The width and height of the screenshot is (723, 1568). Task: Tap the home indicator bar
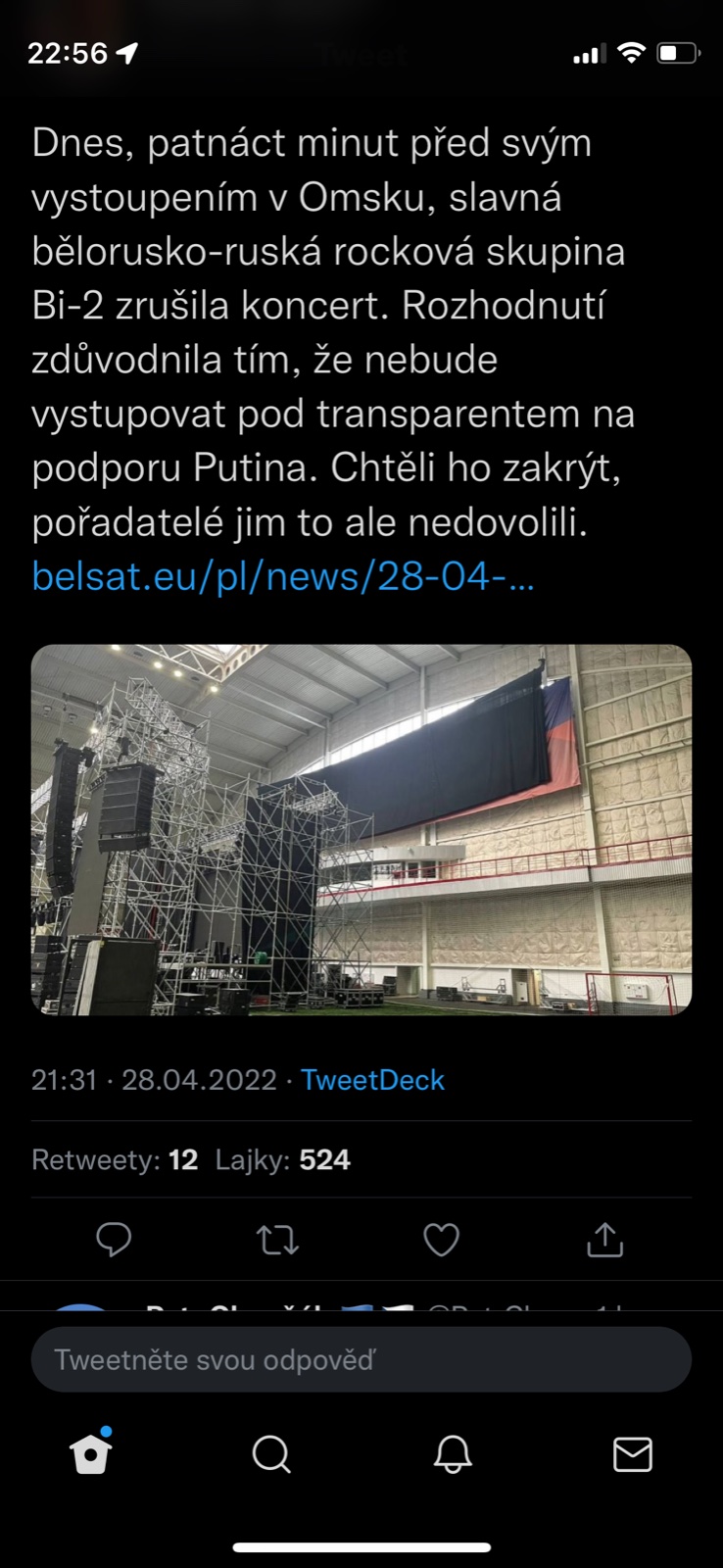click(361, 1547)
